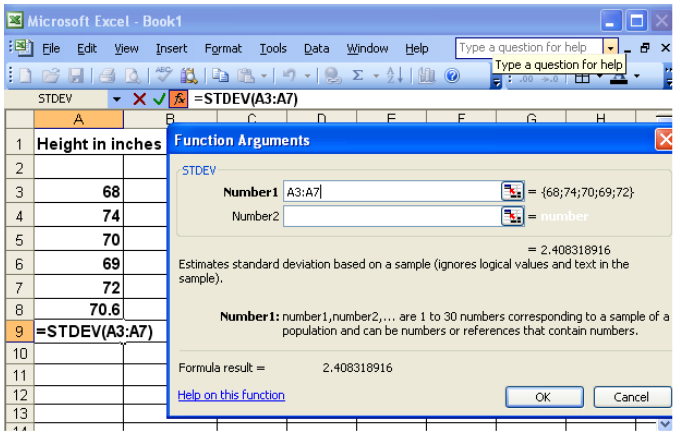Click the Sort Ascending toolbar icon
This screenshot has height=437, width=680.
(x=392, y=75)
